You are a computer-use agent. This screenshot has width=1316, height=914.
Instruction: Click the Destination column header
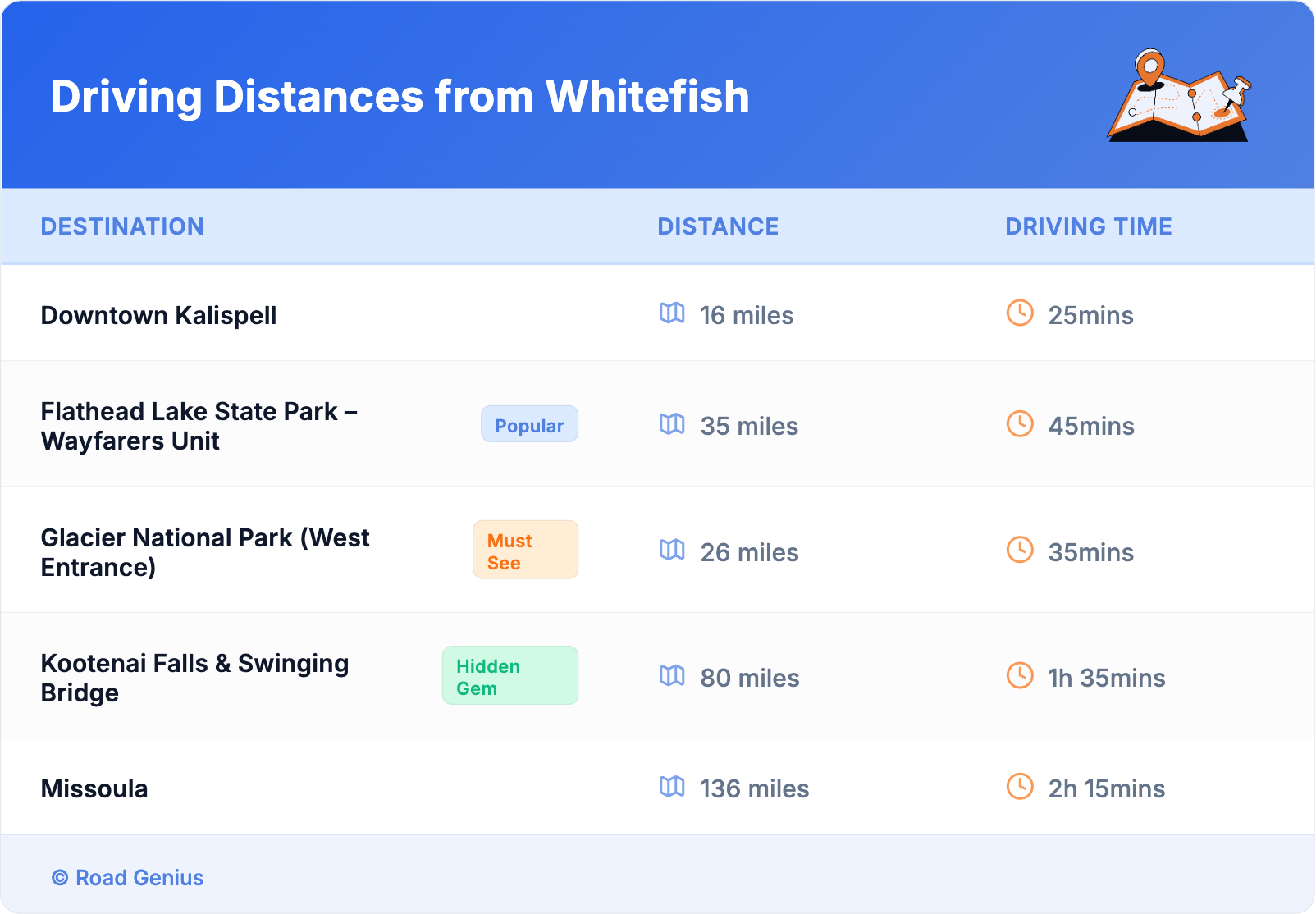coord(122,226)
